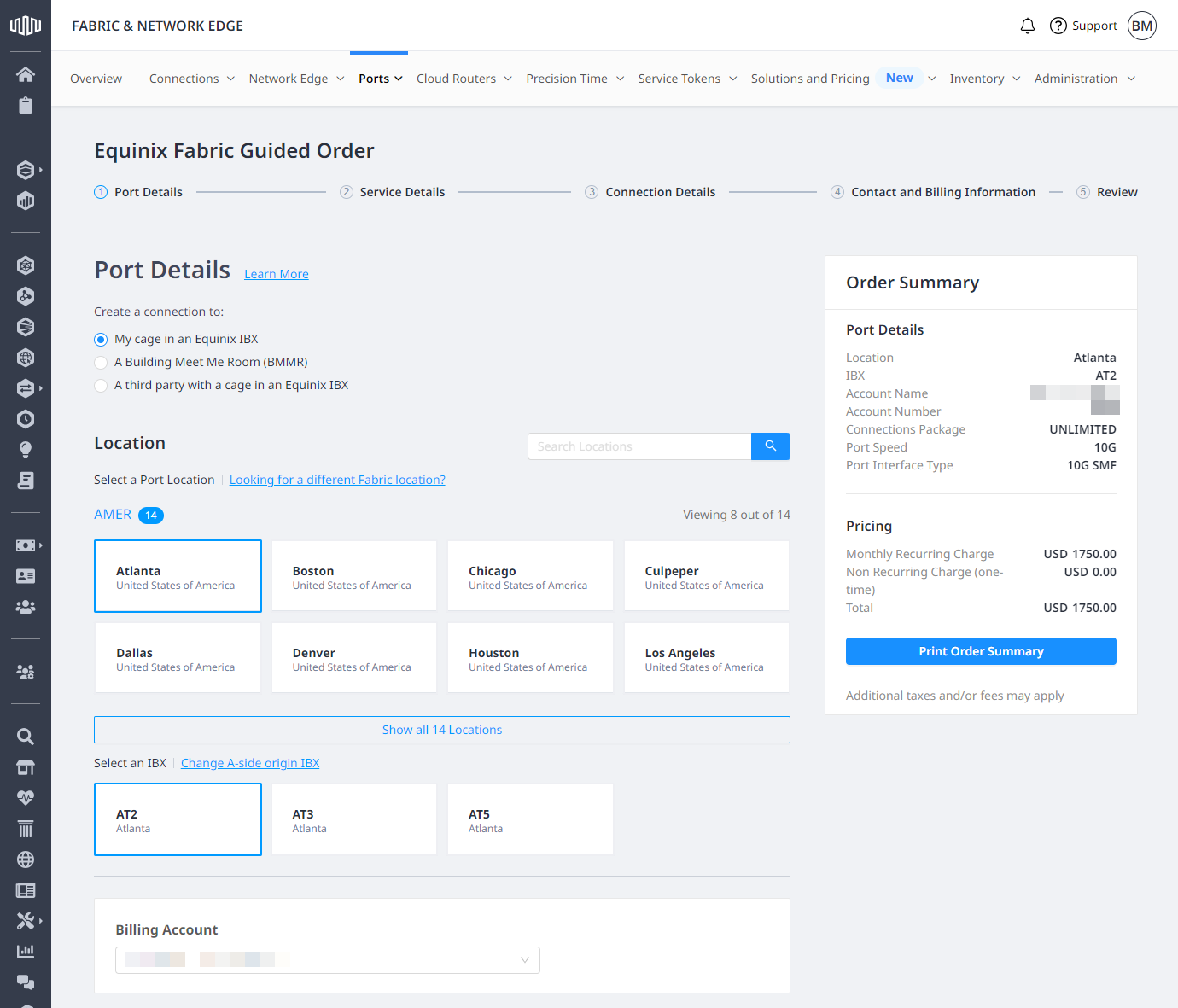Focus the Search Locations input field
The image size is (1178, 1008).
click(x=639, y=446)
